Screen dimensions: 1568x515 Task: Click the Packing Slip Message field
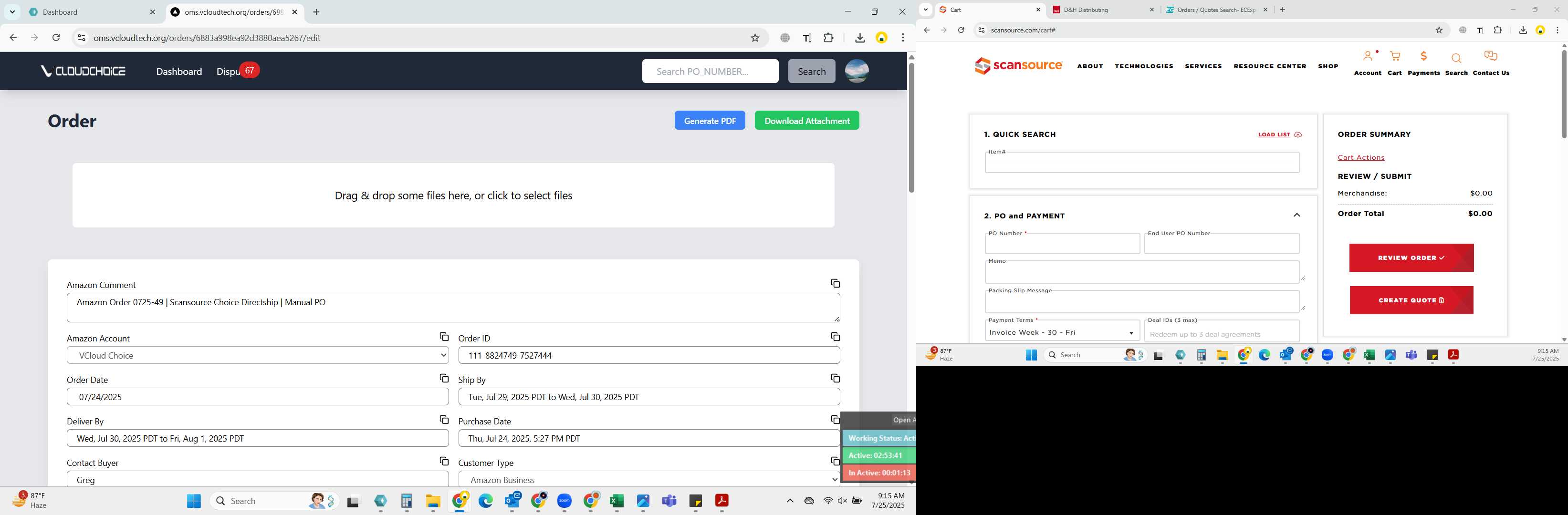tap(1142, 301)
